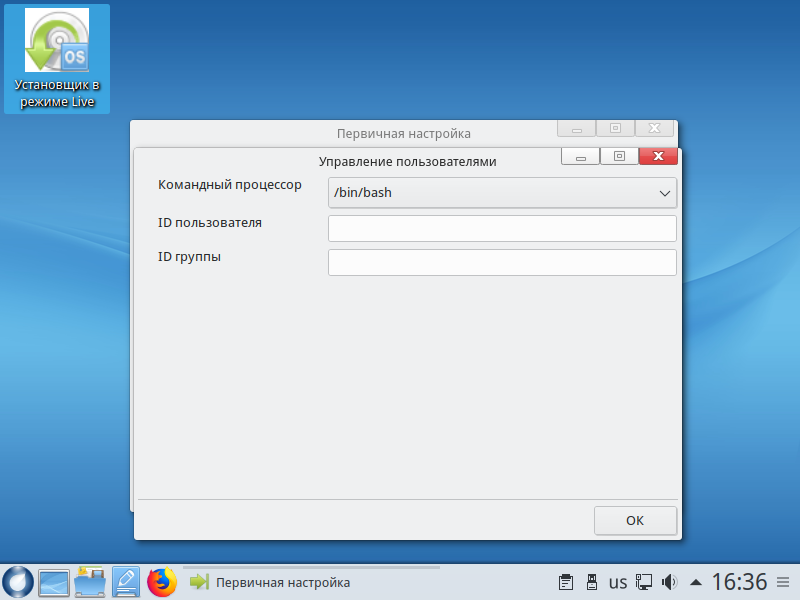Click the show desktop taskbar icon
The height and width of the screenshot is (600, 800).
click(54, 582)
